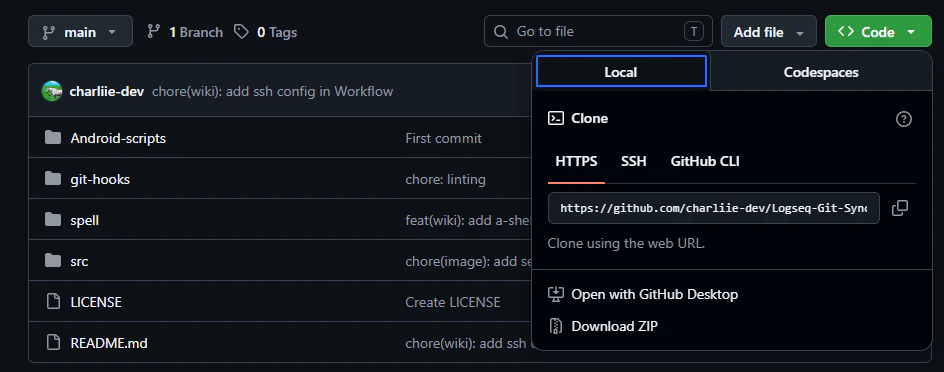Open the src folder
944x372 pixels.
click(x=79, y=261)
